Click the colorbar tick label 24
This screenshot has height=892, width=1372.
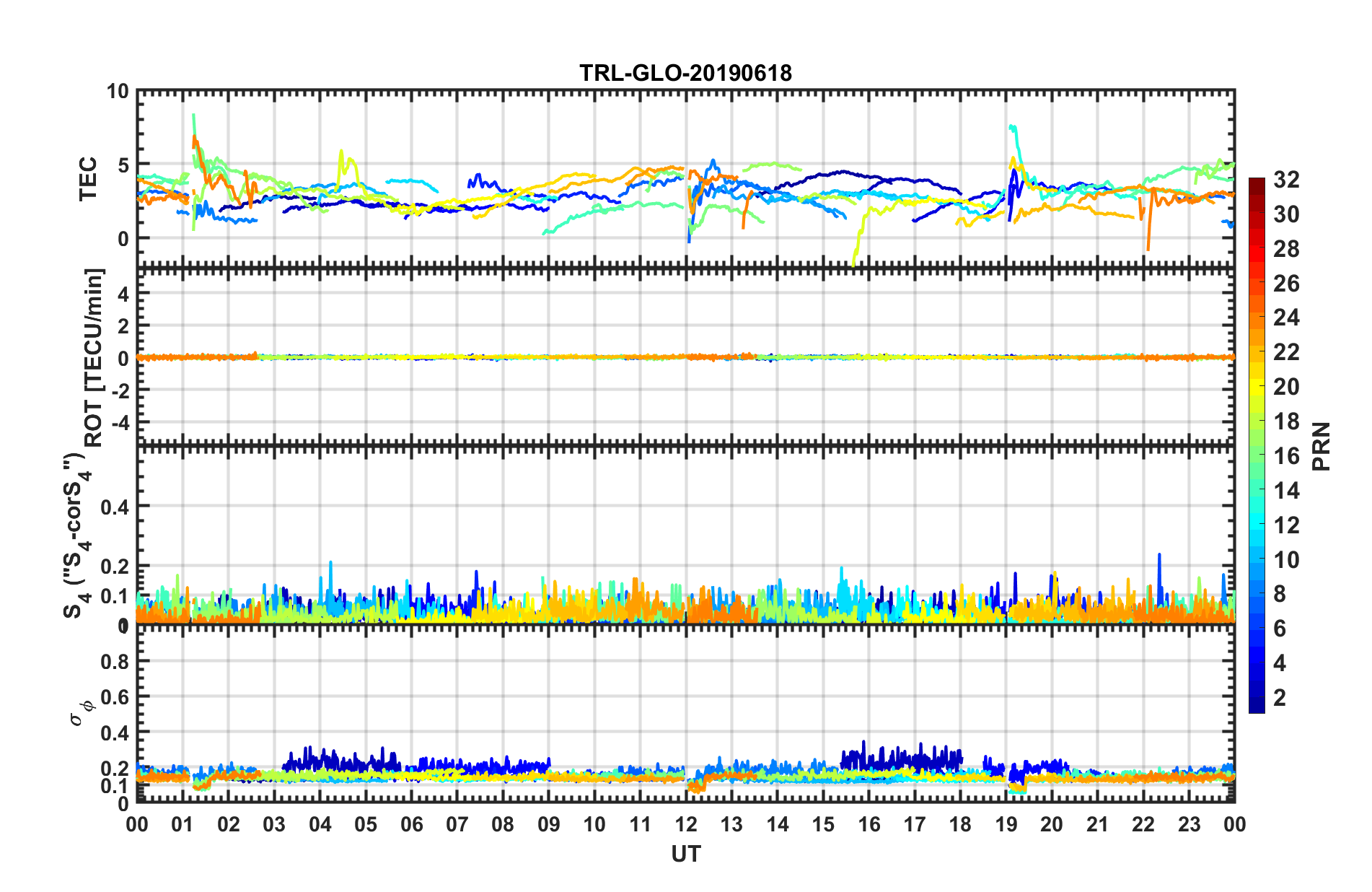(1286, 318)
